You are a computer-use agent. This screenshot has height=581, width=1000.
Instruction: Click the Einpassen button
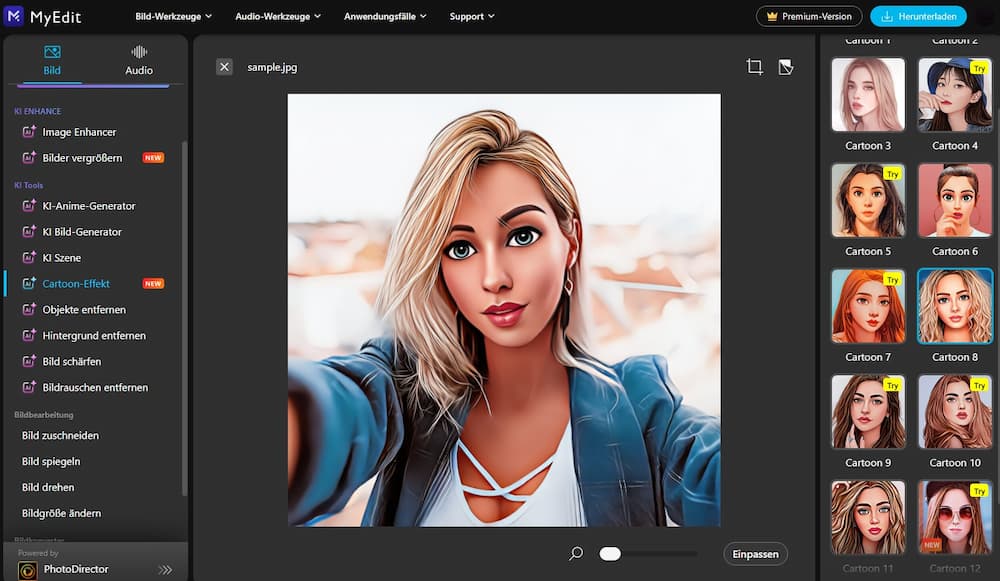click(755, 554)
